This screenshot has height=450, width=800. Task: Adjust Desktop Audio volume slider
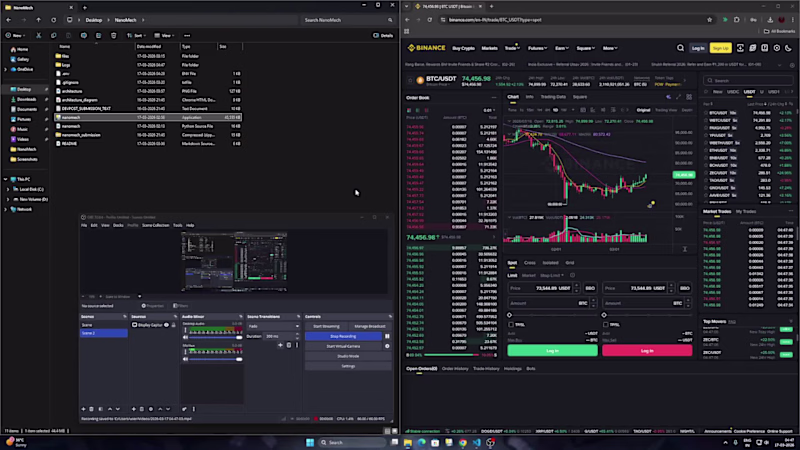[x=239, y=337]
